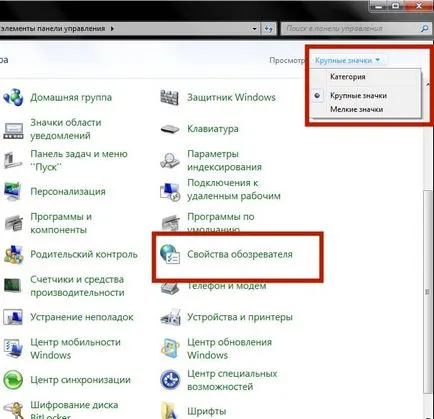The height and width of the screenshot is (419, 434).
Task: Click the элементы панели управления breadcrumb
Action: (x=53, y=29)
